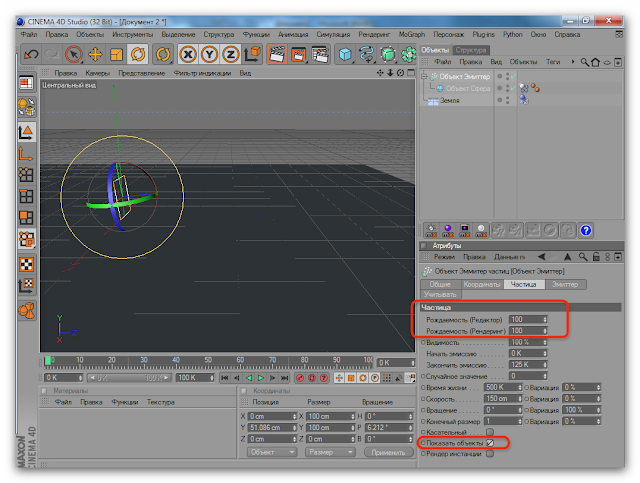Render the active view clapperboard icon

coord(277,54)
